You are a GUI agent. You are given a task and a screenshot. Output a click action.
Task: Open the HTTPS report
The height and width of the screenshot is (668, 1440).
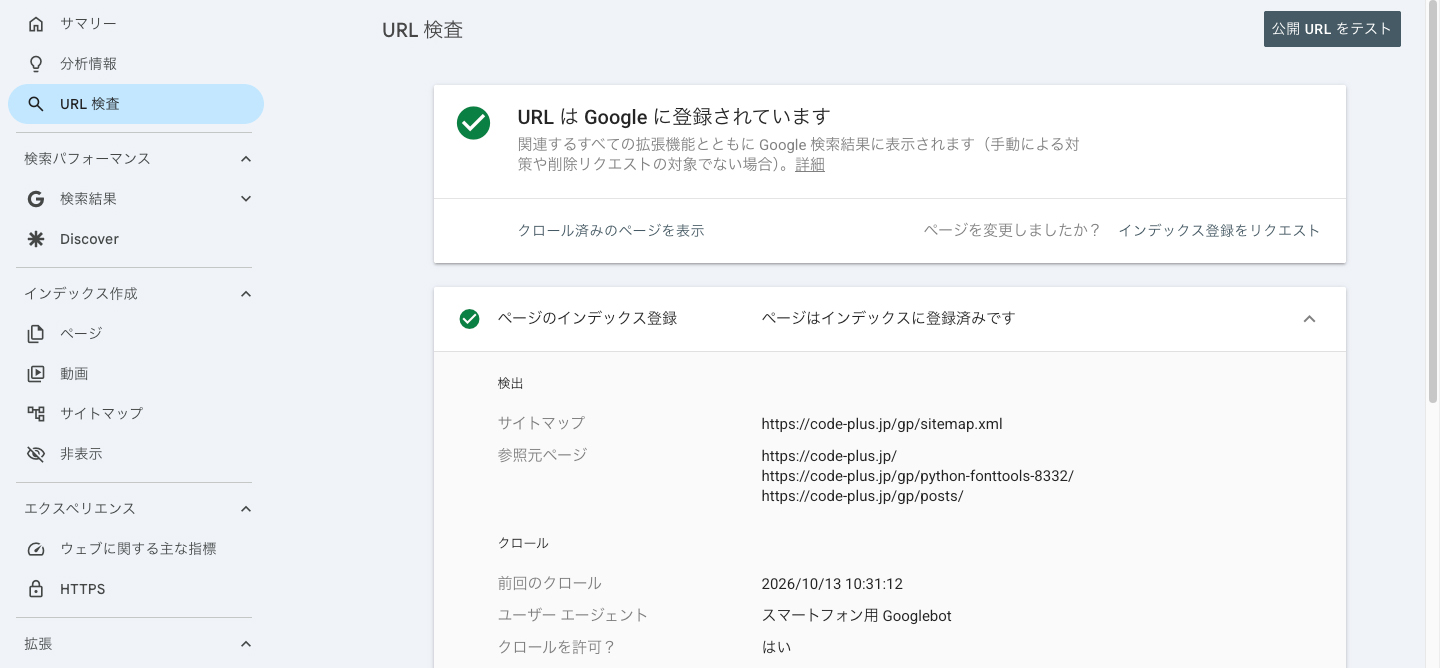(136, 589)
